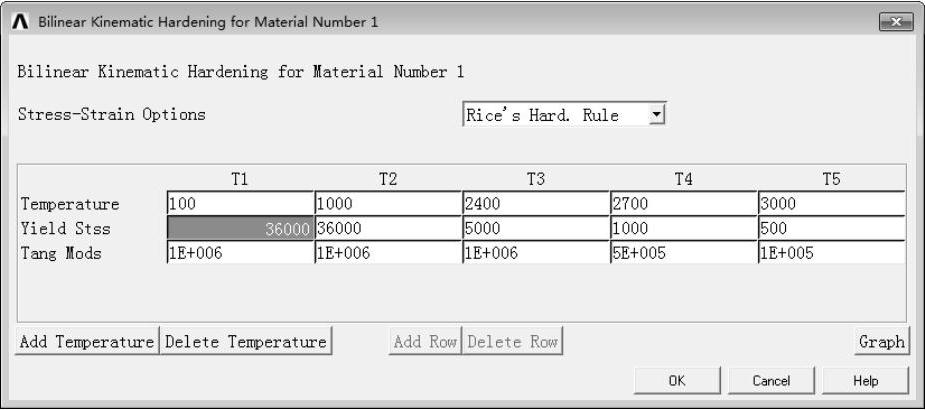The width and height of the screenshot is (925, 410).
Task: Confirm with the OK button
Action: [x=677, y=381]
